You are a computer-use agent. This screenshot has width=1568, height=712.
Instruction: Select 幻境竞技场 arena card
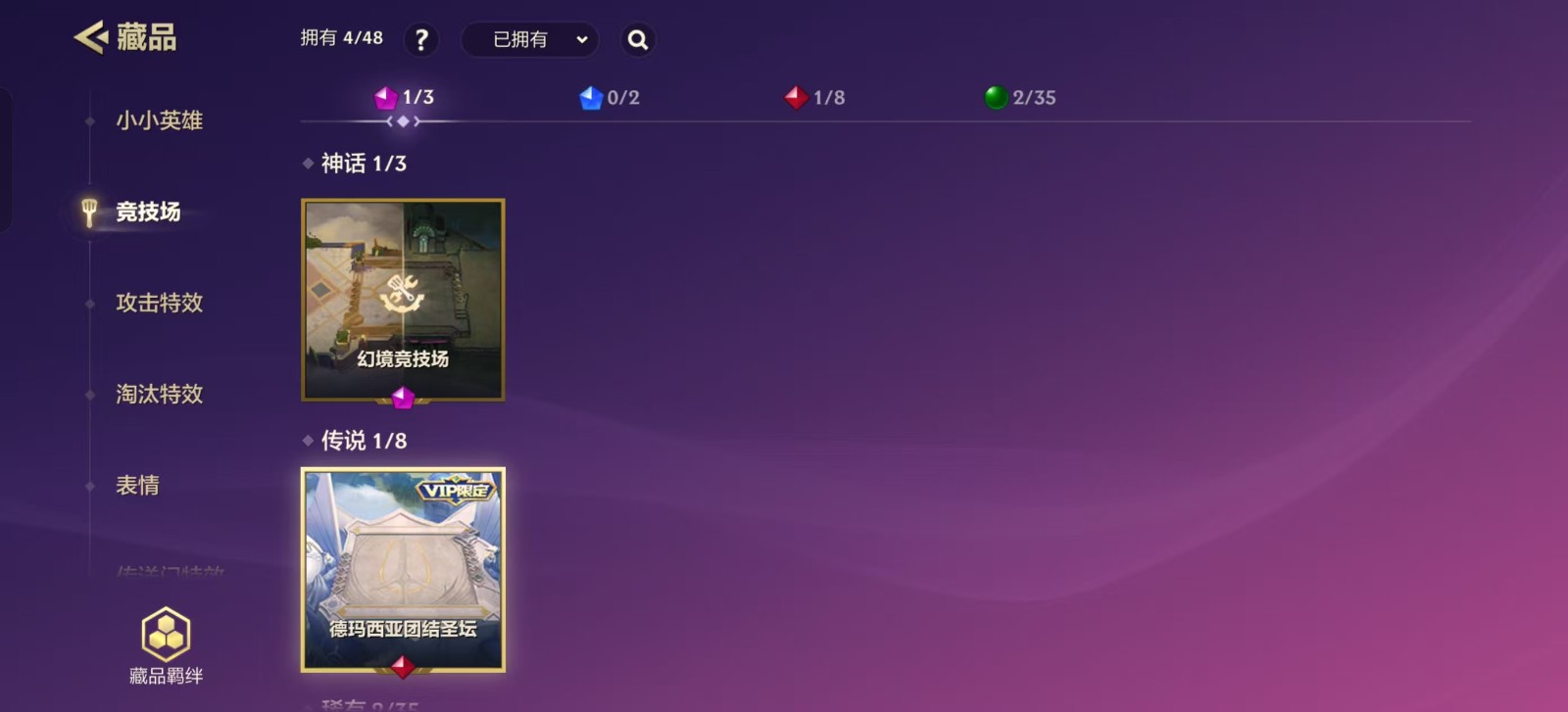[x=403, y=300]
